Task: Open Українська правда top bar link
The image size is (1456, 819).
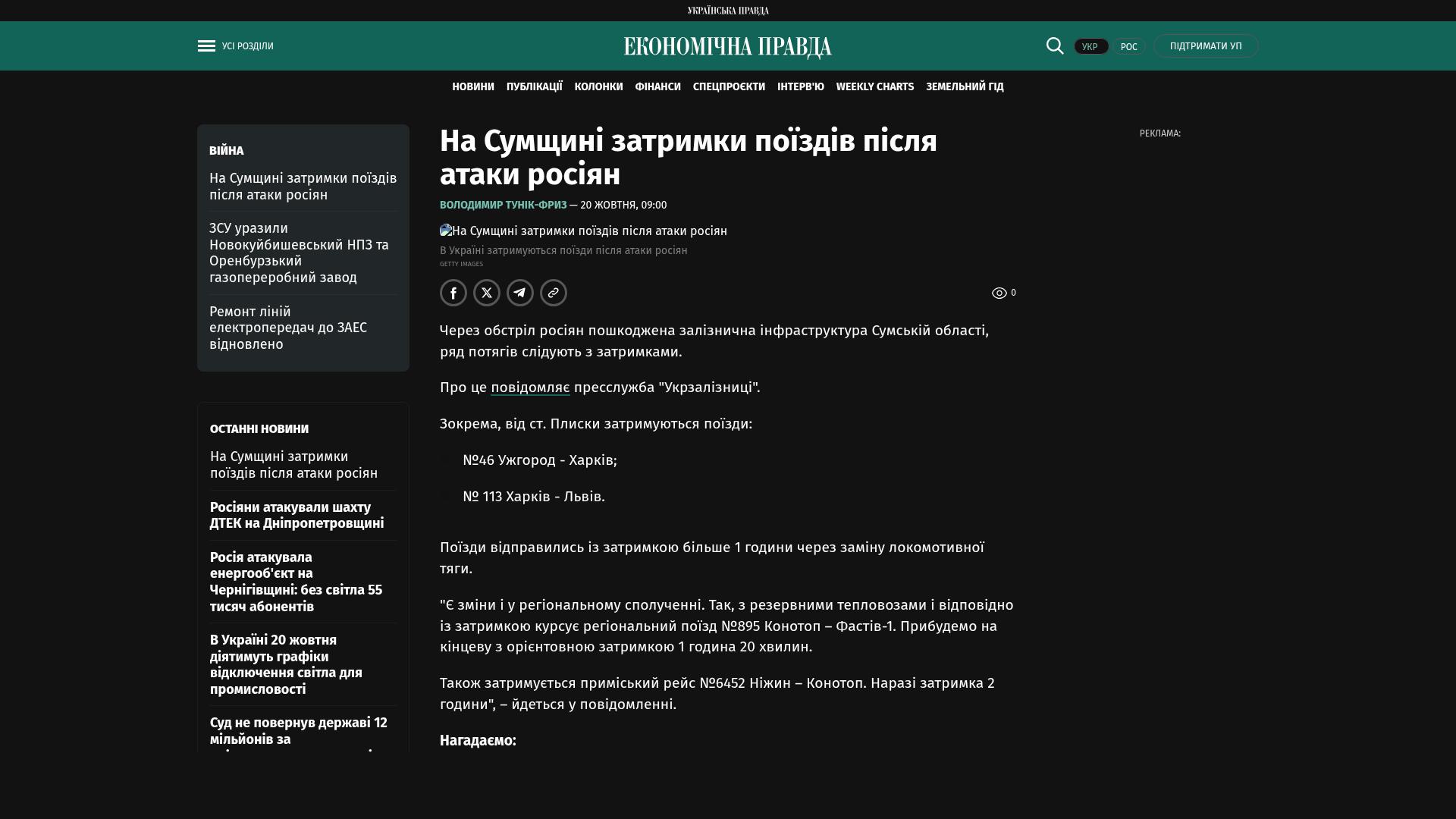Action: click(x=727, y=10)
